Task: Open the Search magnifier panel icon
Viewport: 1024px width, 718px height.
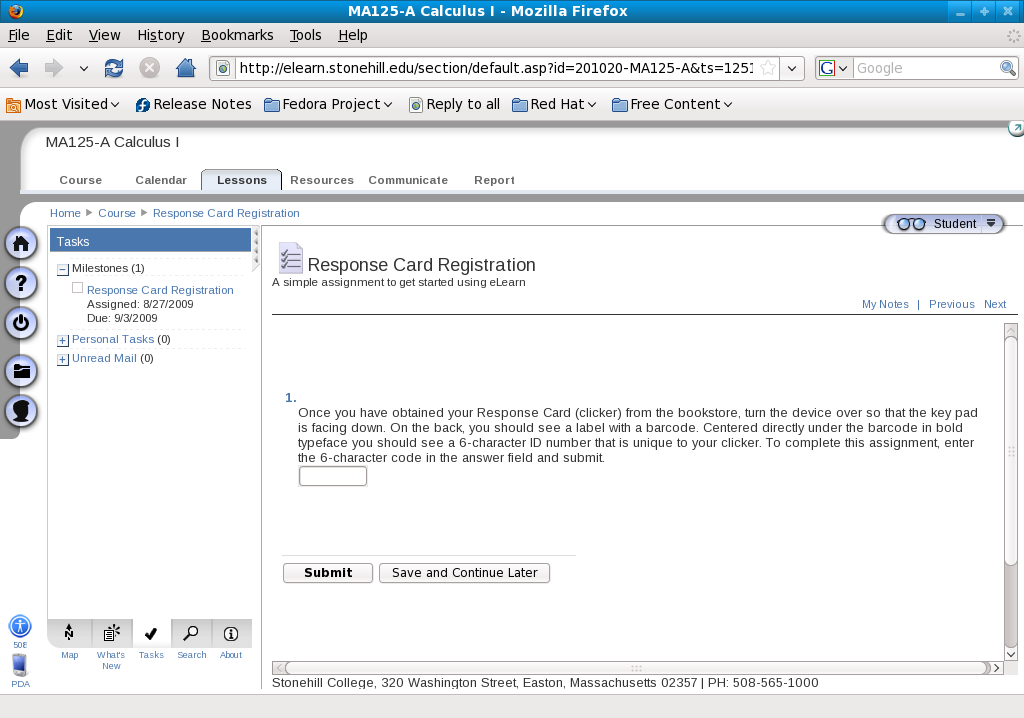Action: [191, 633]
